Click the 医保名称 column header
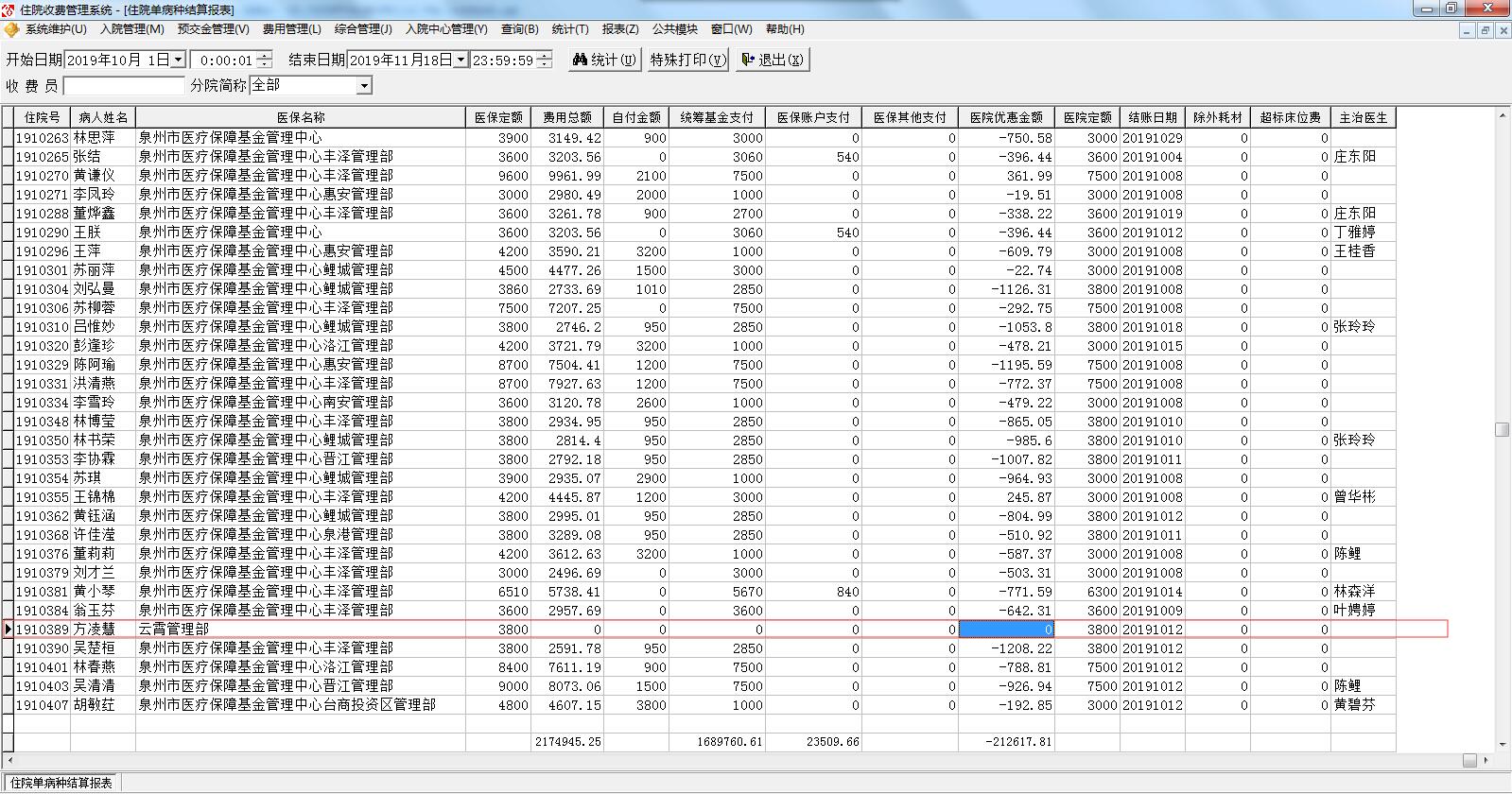This screenshot has width=1512, height=794. pos(301,118)
